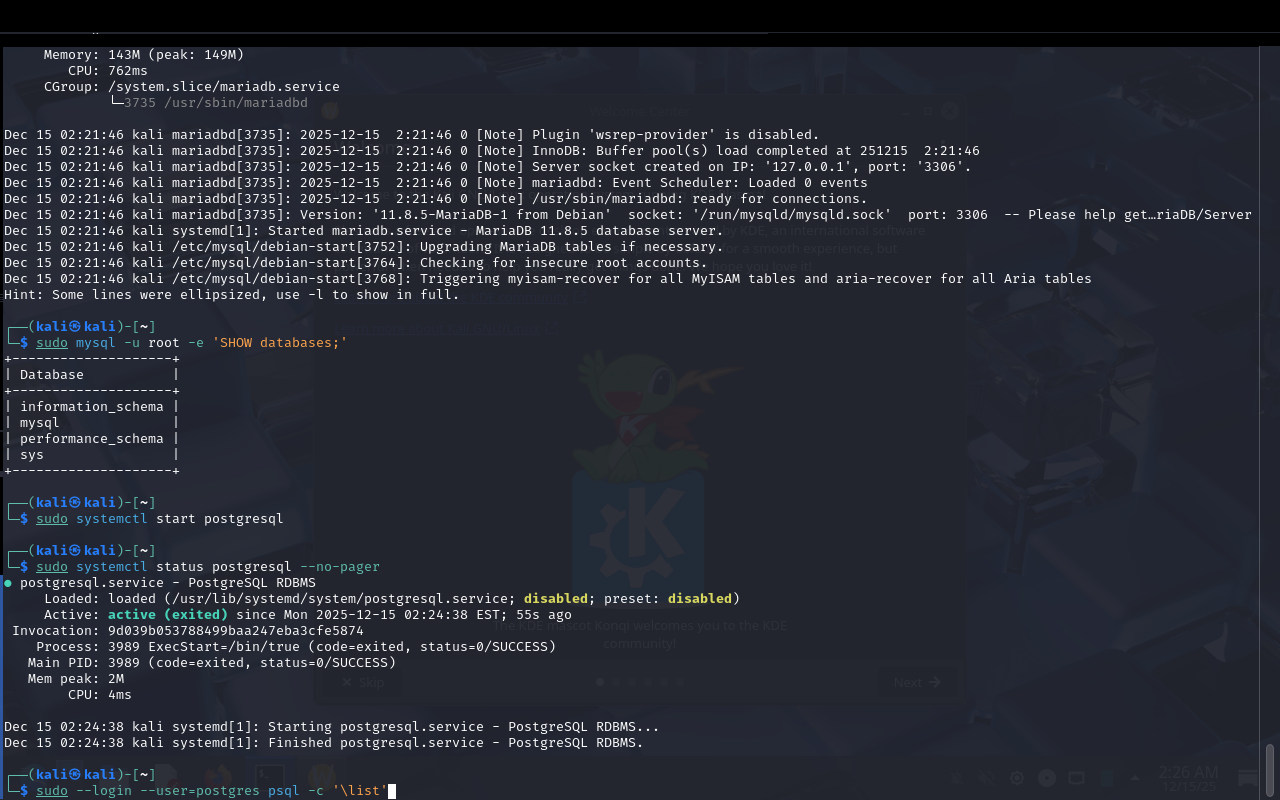
Task: Click the Database column header in the table
Action: [52, 375]
